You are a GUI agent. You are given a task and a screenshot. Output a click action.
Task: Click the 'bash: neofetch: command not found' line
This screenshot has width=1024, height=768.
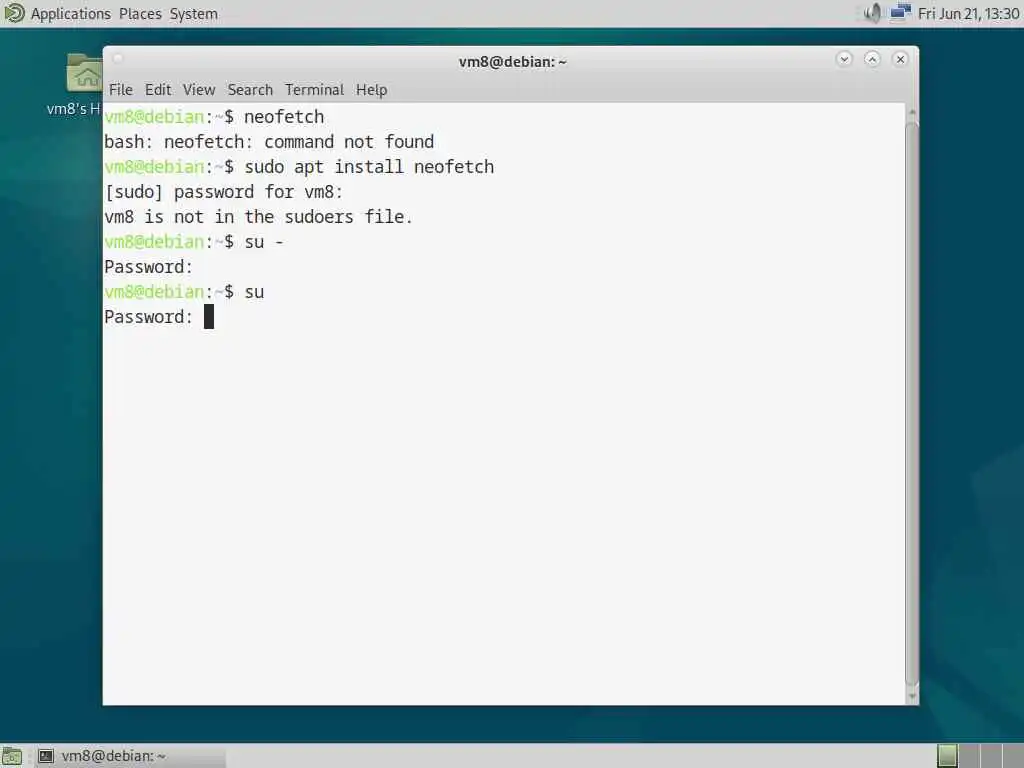(269, 142)
